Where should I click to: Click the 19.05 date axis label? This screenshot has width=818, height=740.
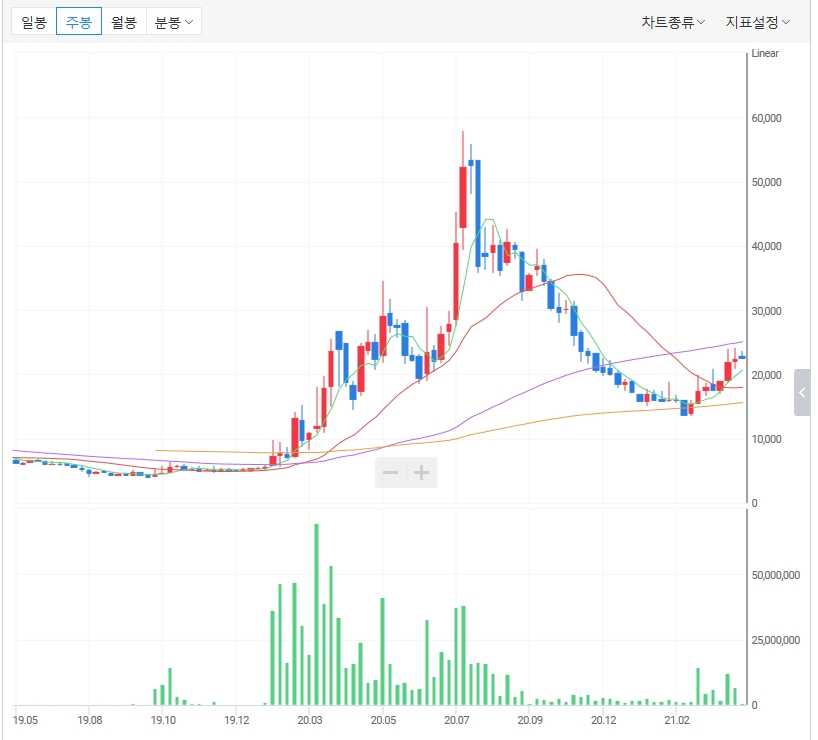click(25, 720)
